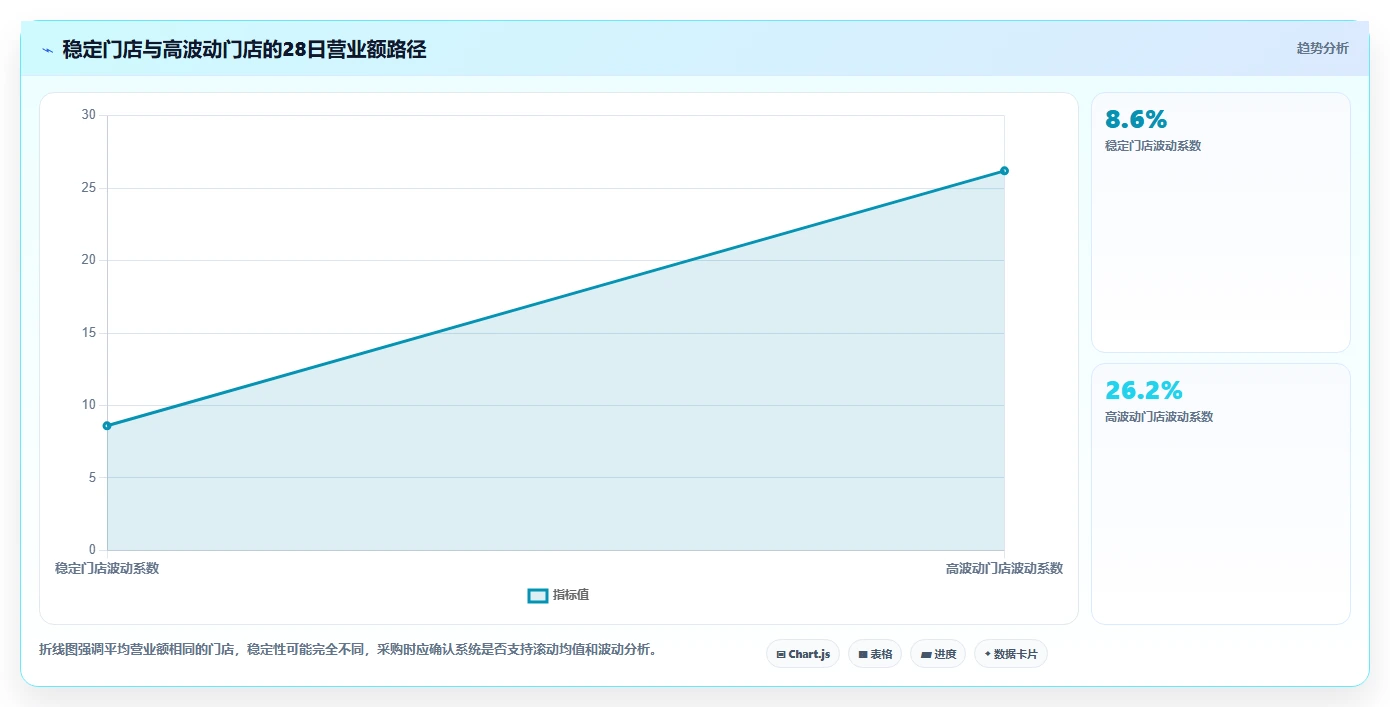The image size is (1390, 707).
Task: Select the Chart.js tag
Action: 803,654
